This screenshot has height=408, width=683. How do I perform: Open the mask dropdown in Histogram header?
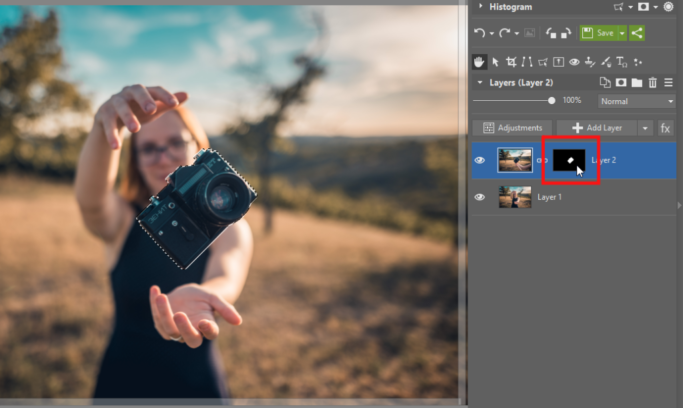pos(655,7)
